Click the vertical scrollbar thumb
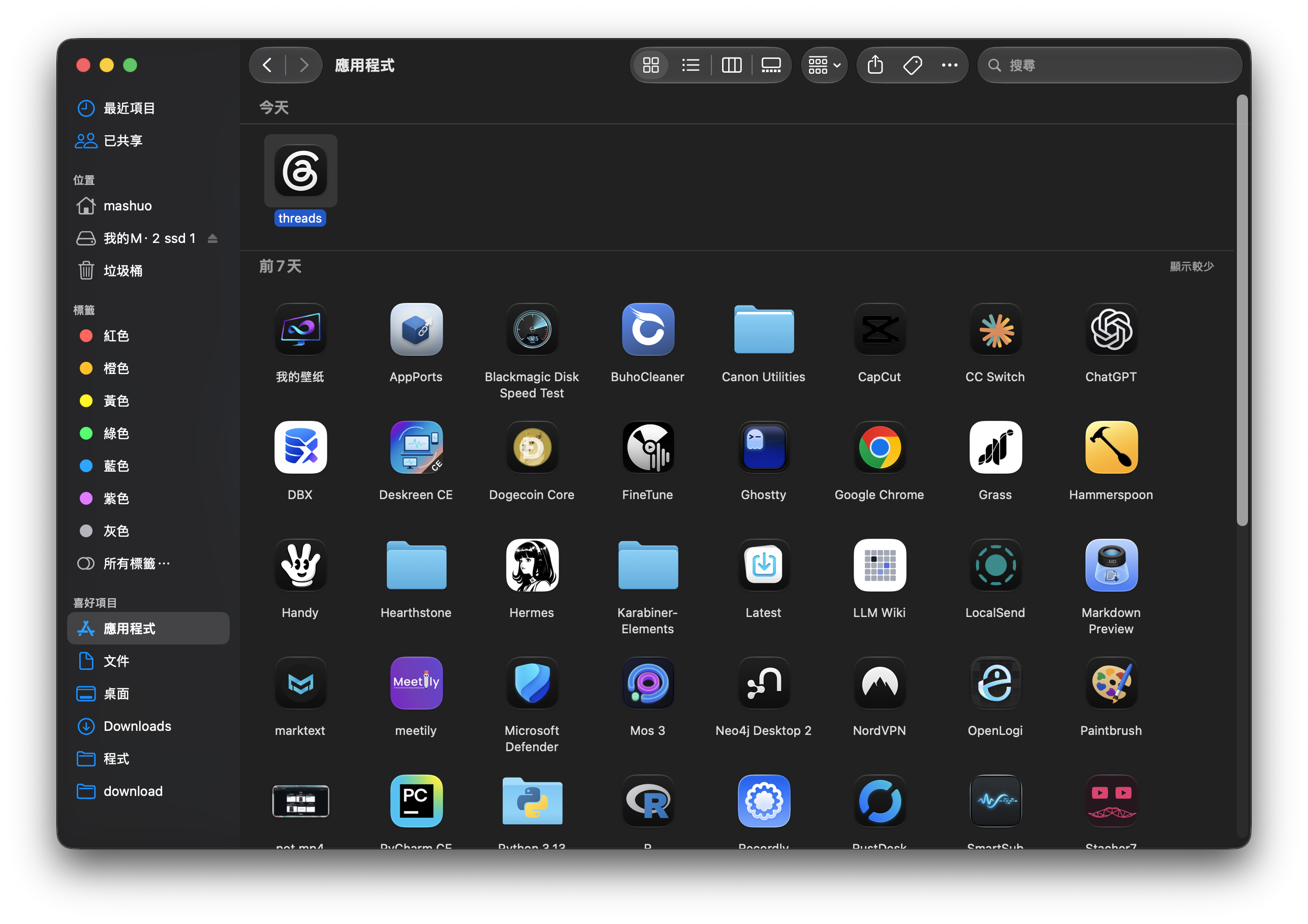Screen dimensions: 1308x924 [x=1242, y=311]
